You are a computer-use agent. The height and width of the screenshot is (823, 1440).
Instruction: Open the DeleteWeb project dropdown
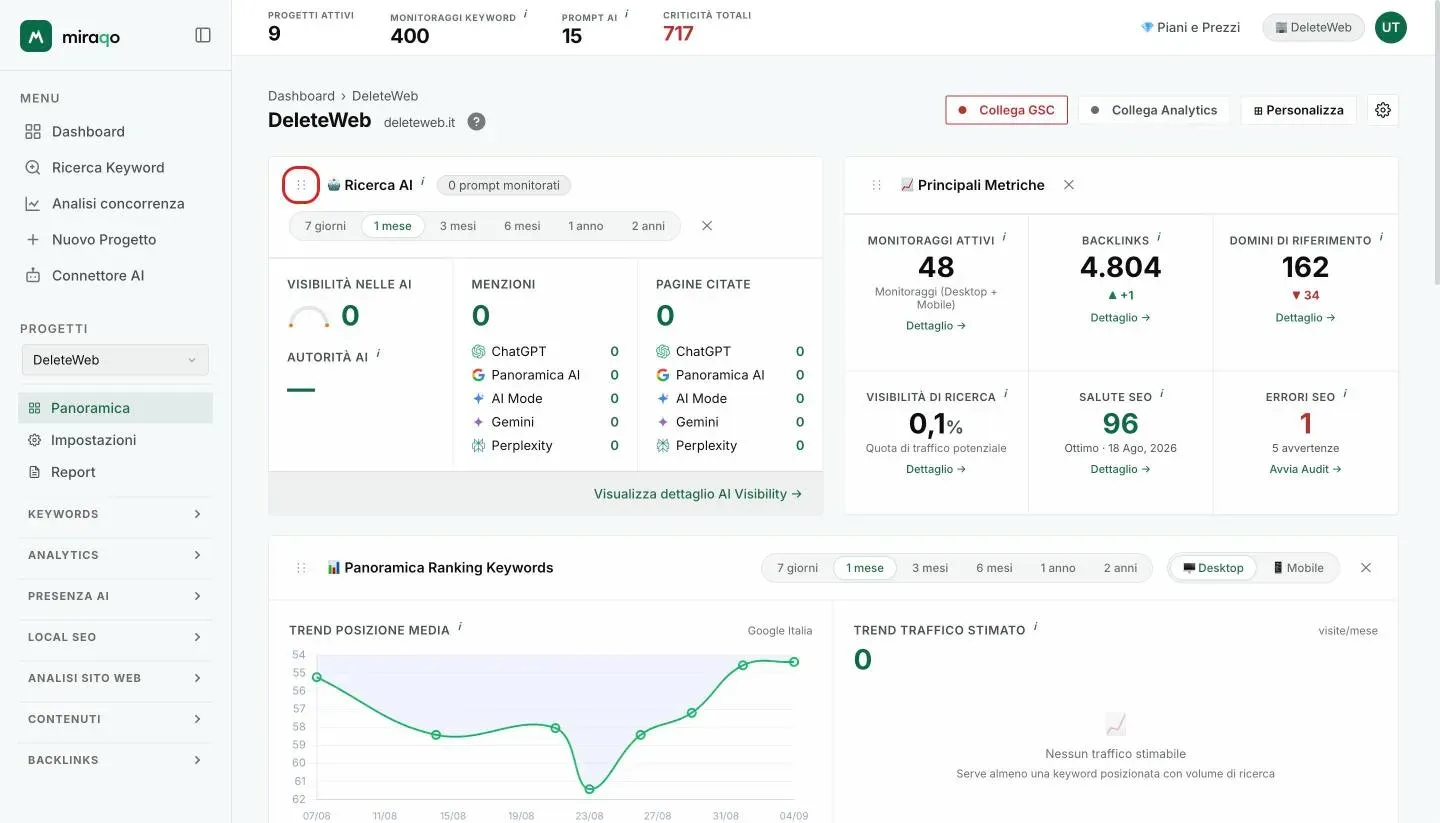[115, 360]
